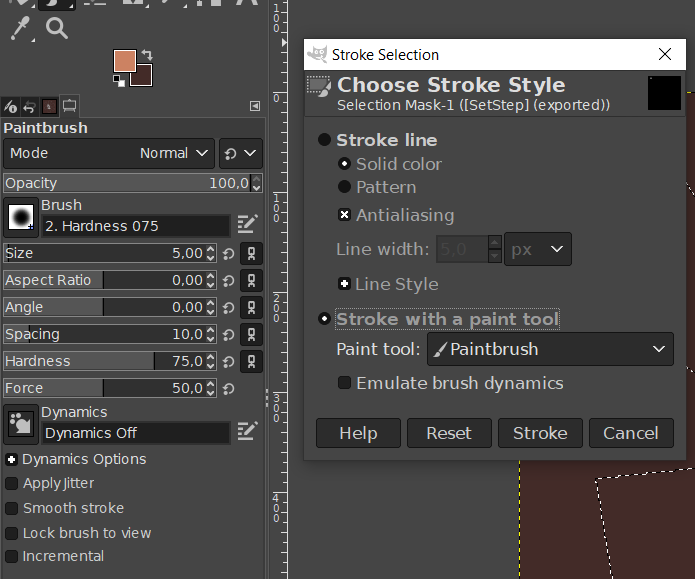Click the ruler corner quick mask arrow
Screen dimensions: 695x579
[284, 43]
